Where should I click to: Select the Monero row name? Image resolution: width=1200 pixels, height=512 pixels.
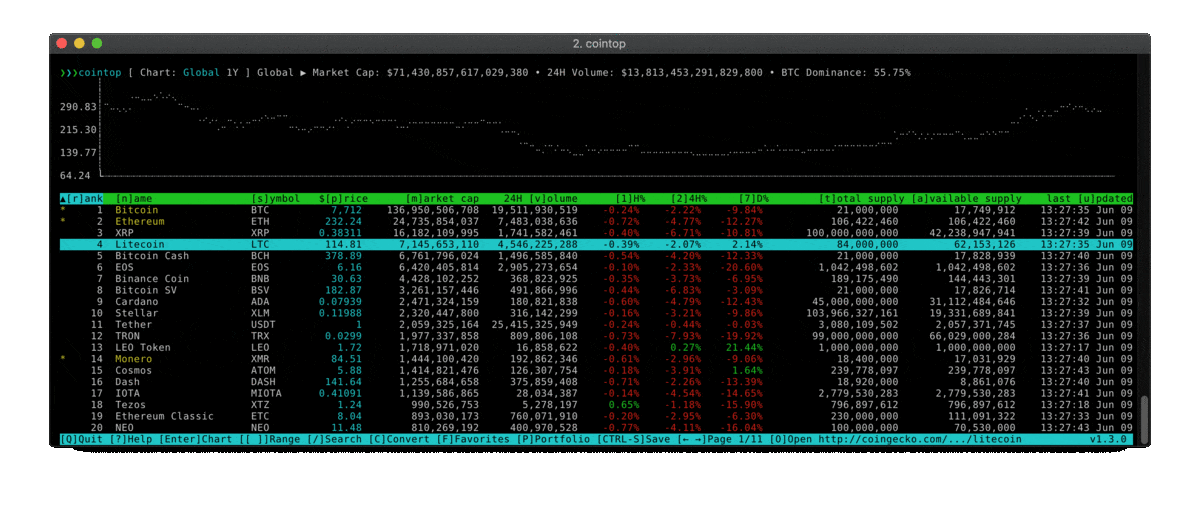(x=134, y=359)
